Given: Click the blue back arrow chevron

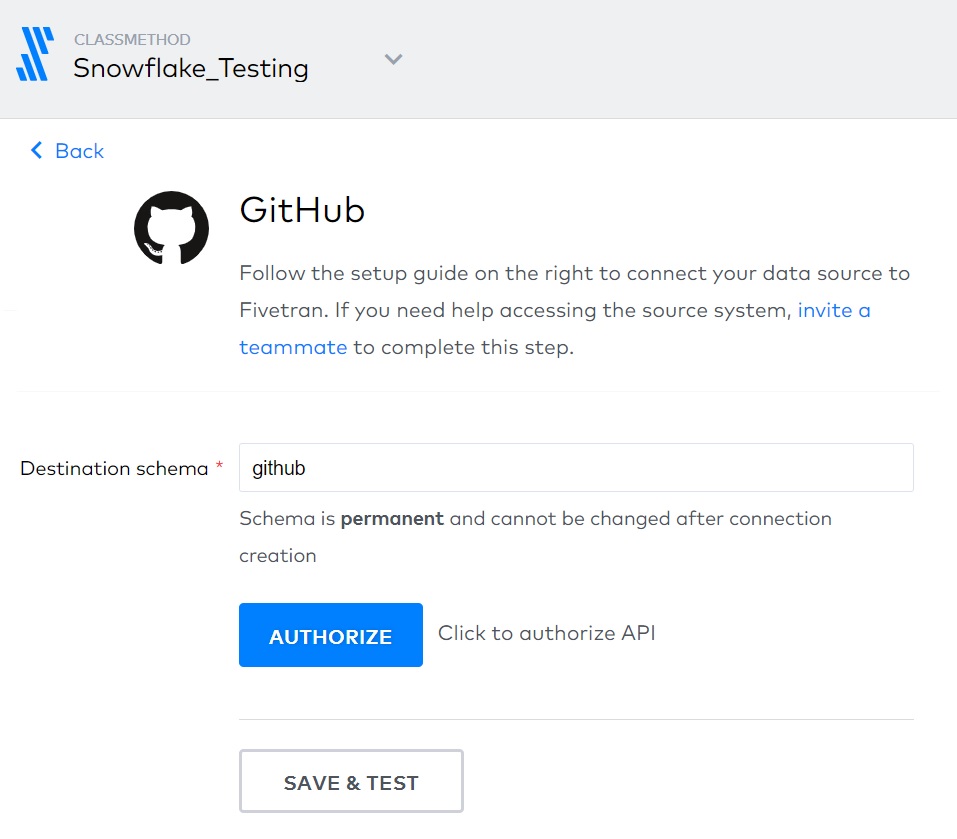Looking at the screenshot, I should coord(37,150).
